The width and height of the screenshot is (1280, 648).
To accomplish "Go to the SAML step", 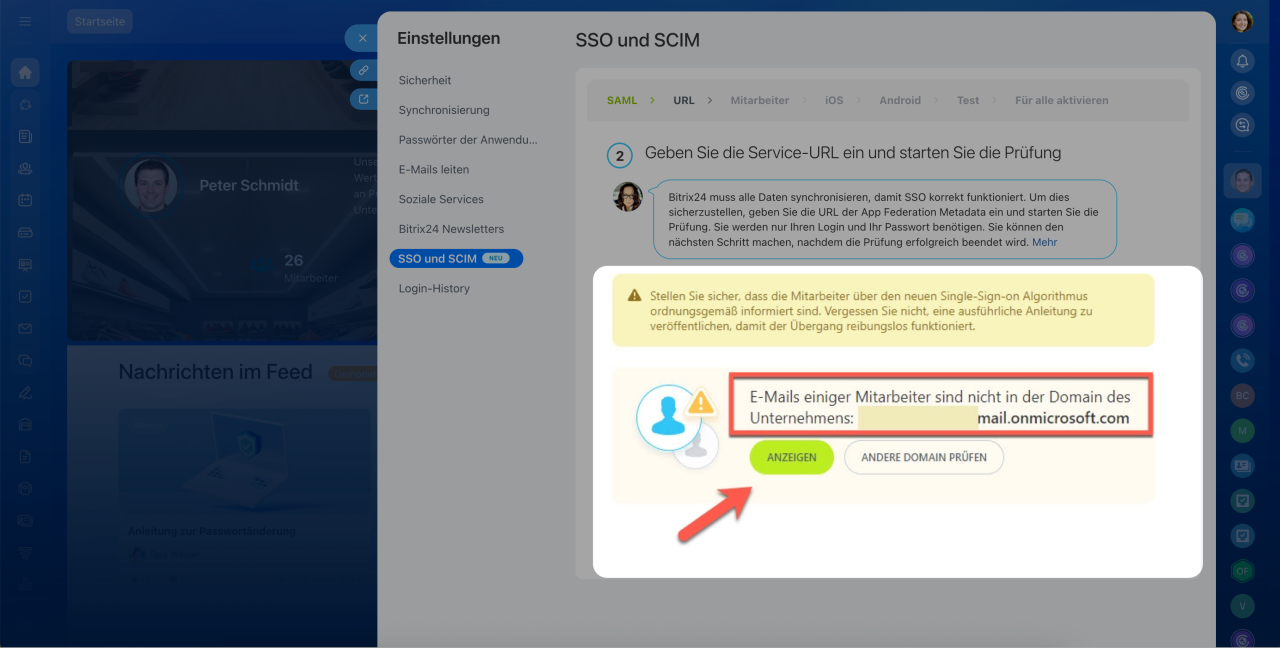I will [622, 100].
